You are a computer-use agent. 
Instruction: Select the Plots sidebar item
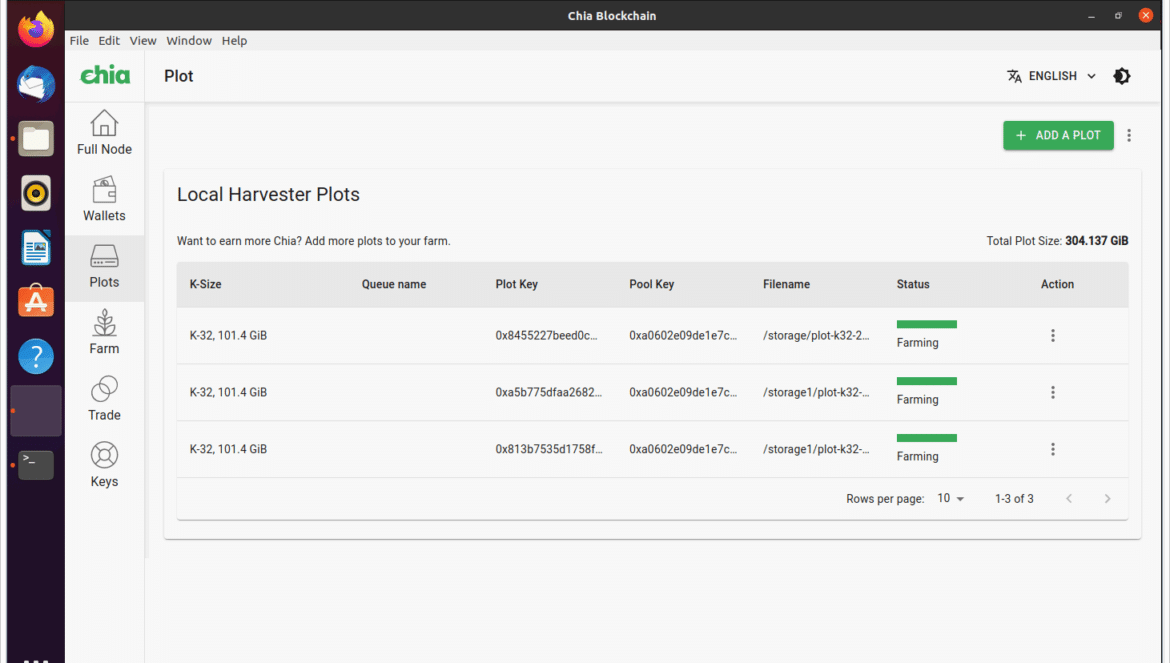click(x=104, y=267)
